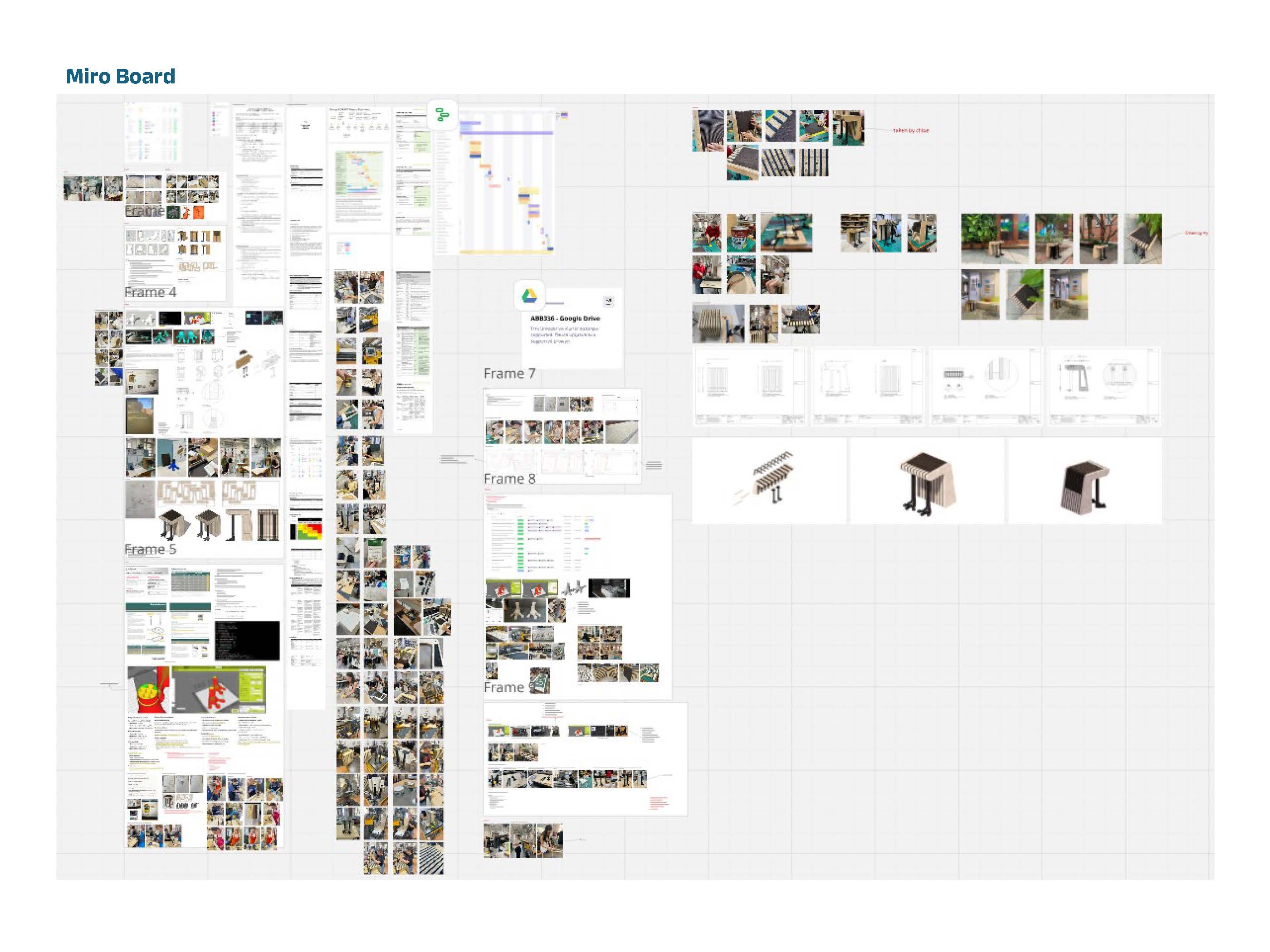Click the green Gantt chart app icon

coord(442,115)
